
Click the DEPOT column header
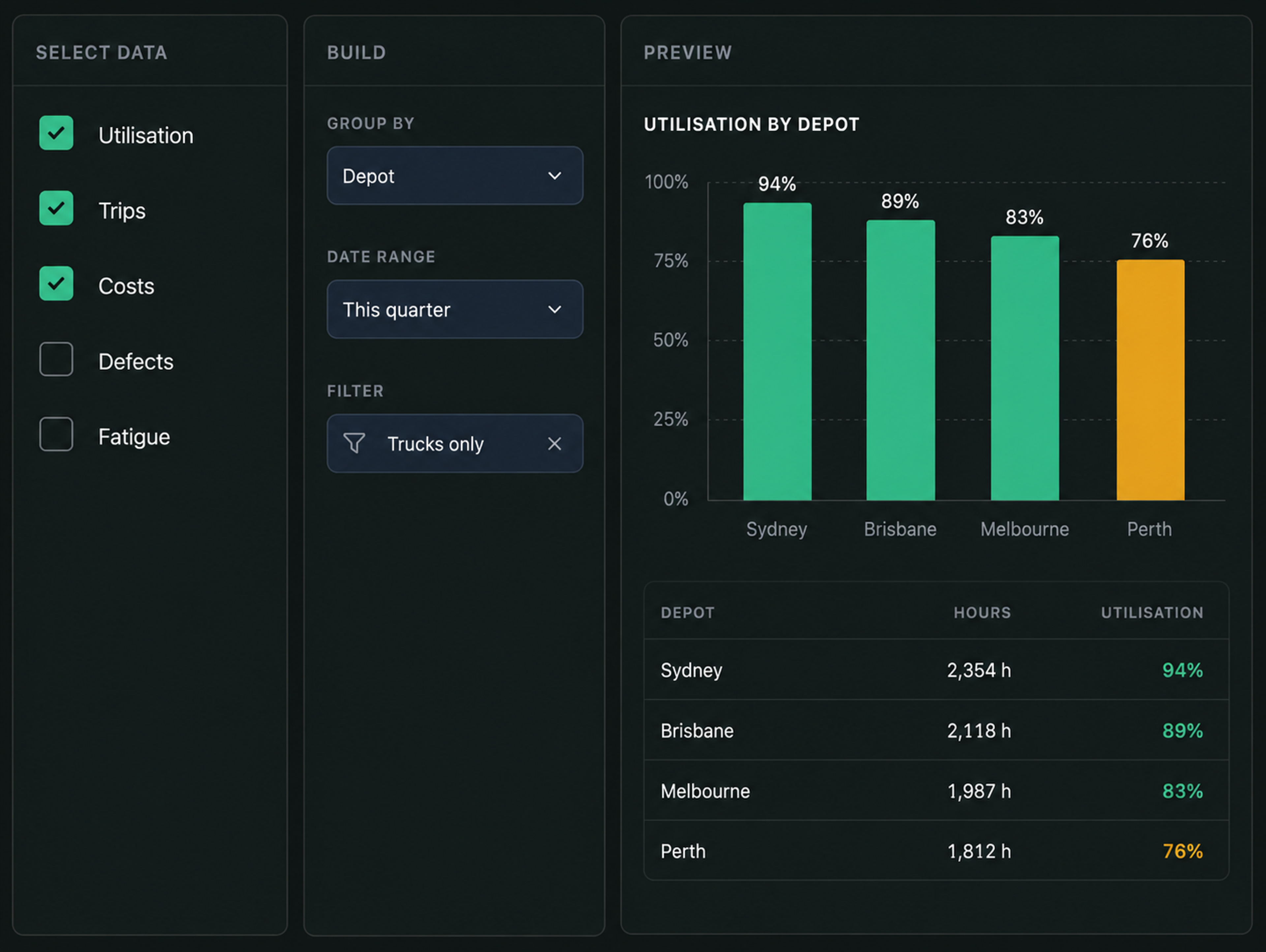click(687, 613)
